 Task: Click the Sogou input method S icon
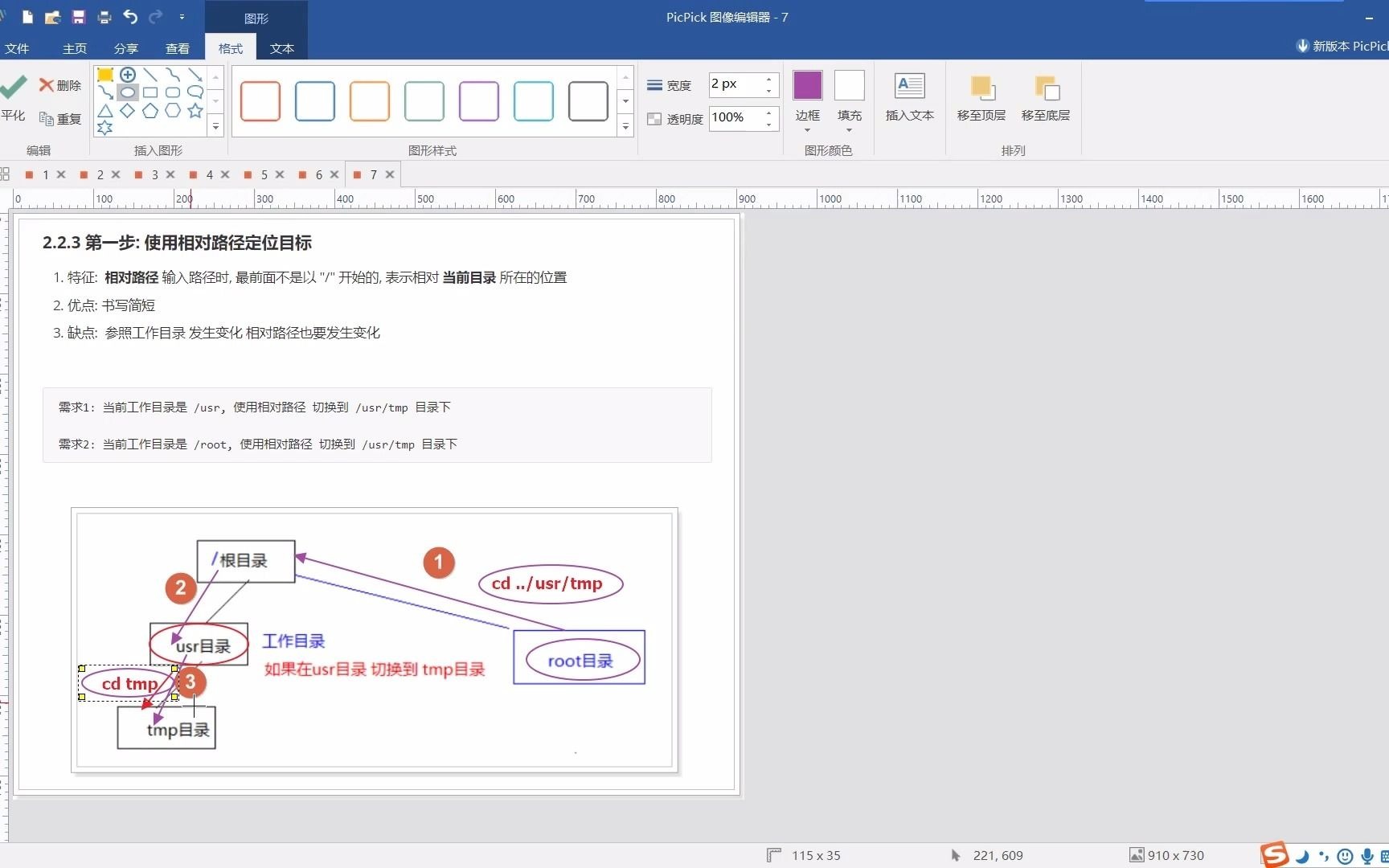pyautogui.click(x=1275, y=855)
